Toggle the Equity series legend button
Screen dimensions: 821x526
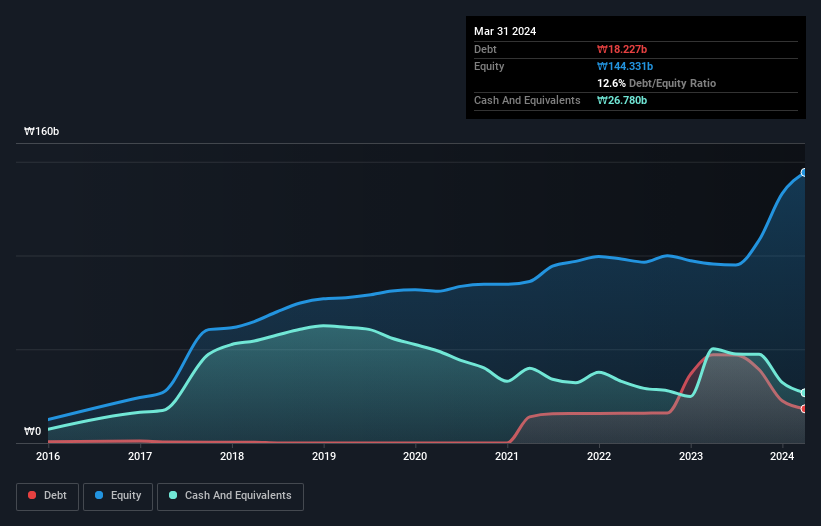[118, 496]
